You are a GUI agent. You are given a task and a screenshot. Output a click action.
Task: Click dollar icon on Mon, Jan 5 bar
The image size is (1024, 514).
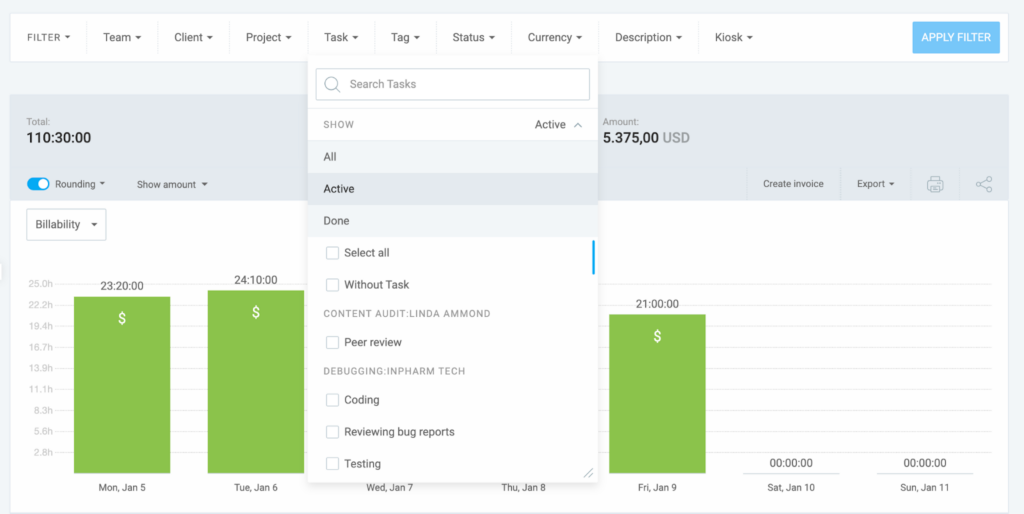tap(122, 318)
